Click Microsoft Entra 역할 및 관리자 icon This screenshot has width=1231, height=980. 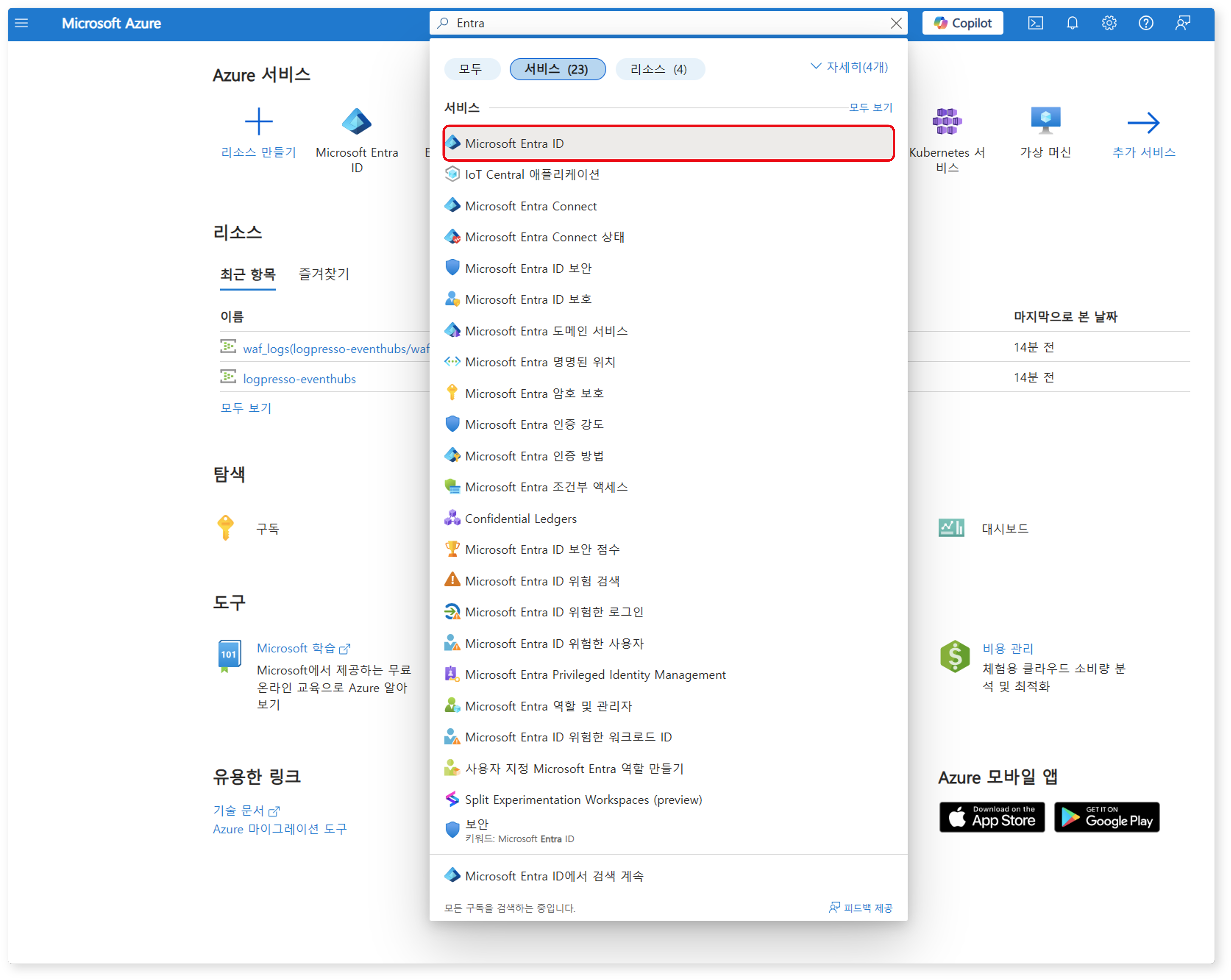click(x=452, y=705)
